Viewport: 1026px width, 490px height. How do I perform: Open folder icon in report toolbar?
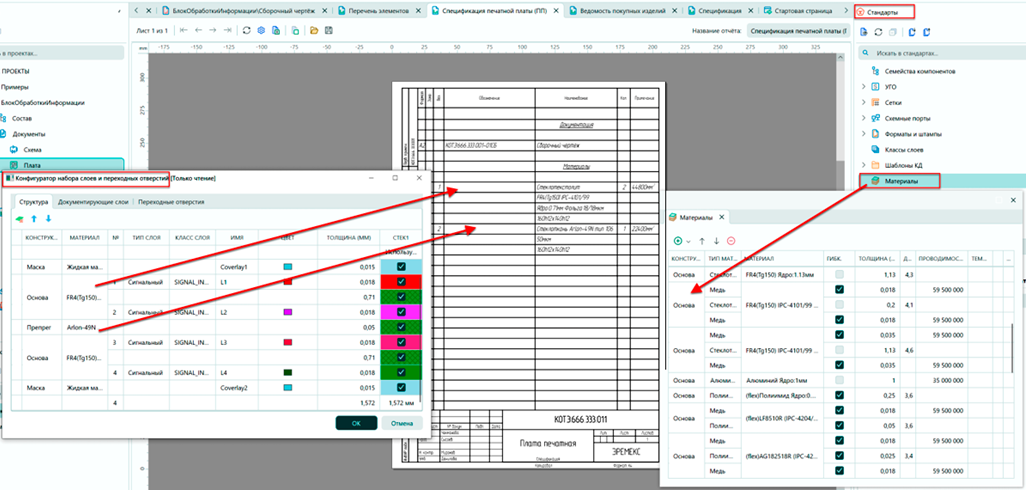tap(314, 30)
